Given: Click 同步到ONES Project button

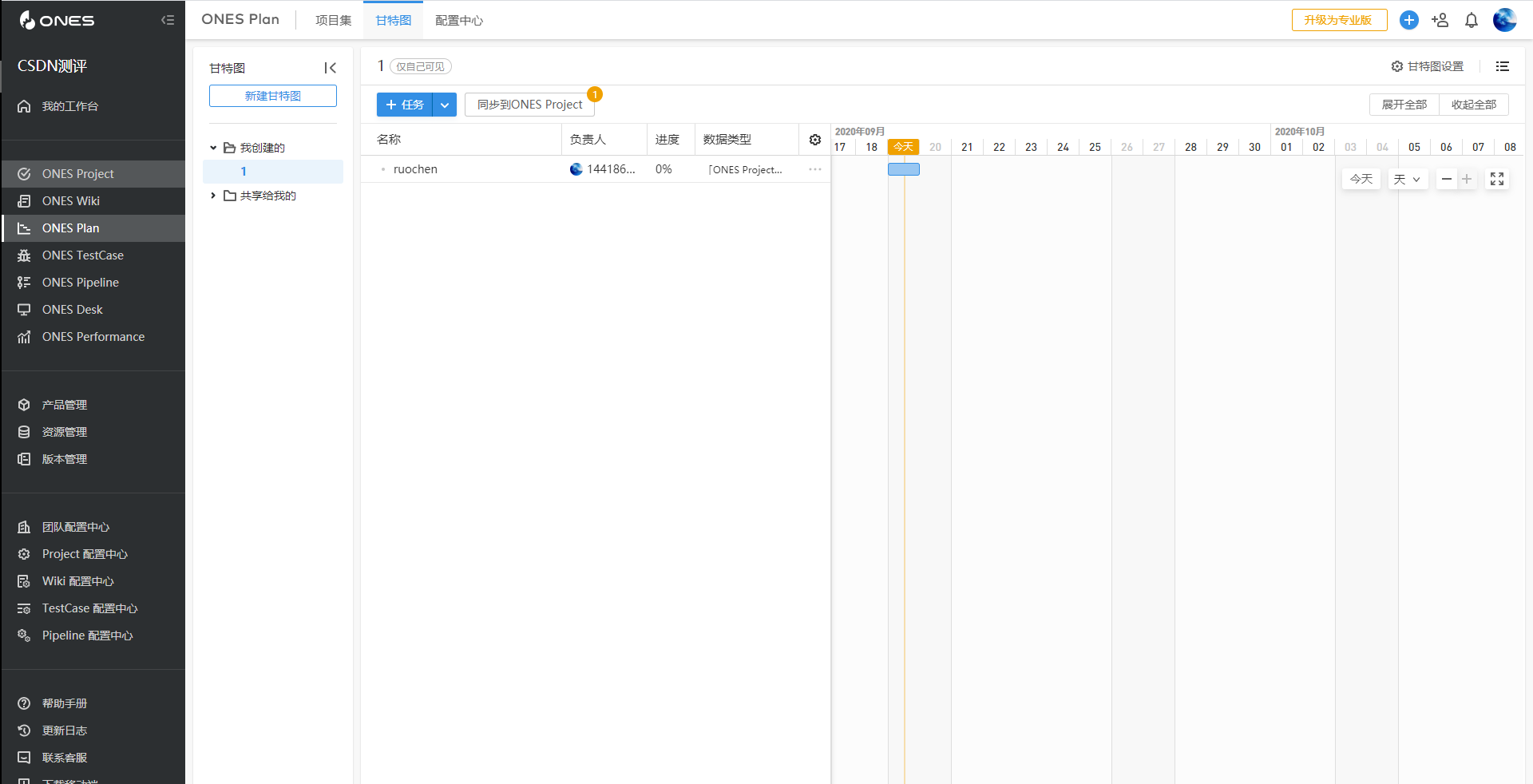Looking at the screenshot, I should click(x=530, y=105).
